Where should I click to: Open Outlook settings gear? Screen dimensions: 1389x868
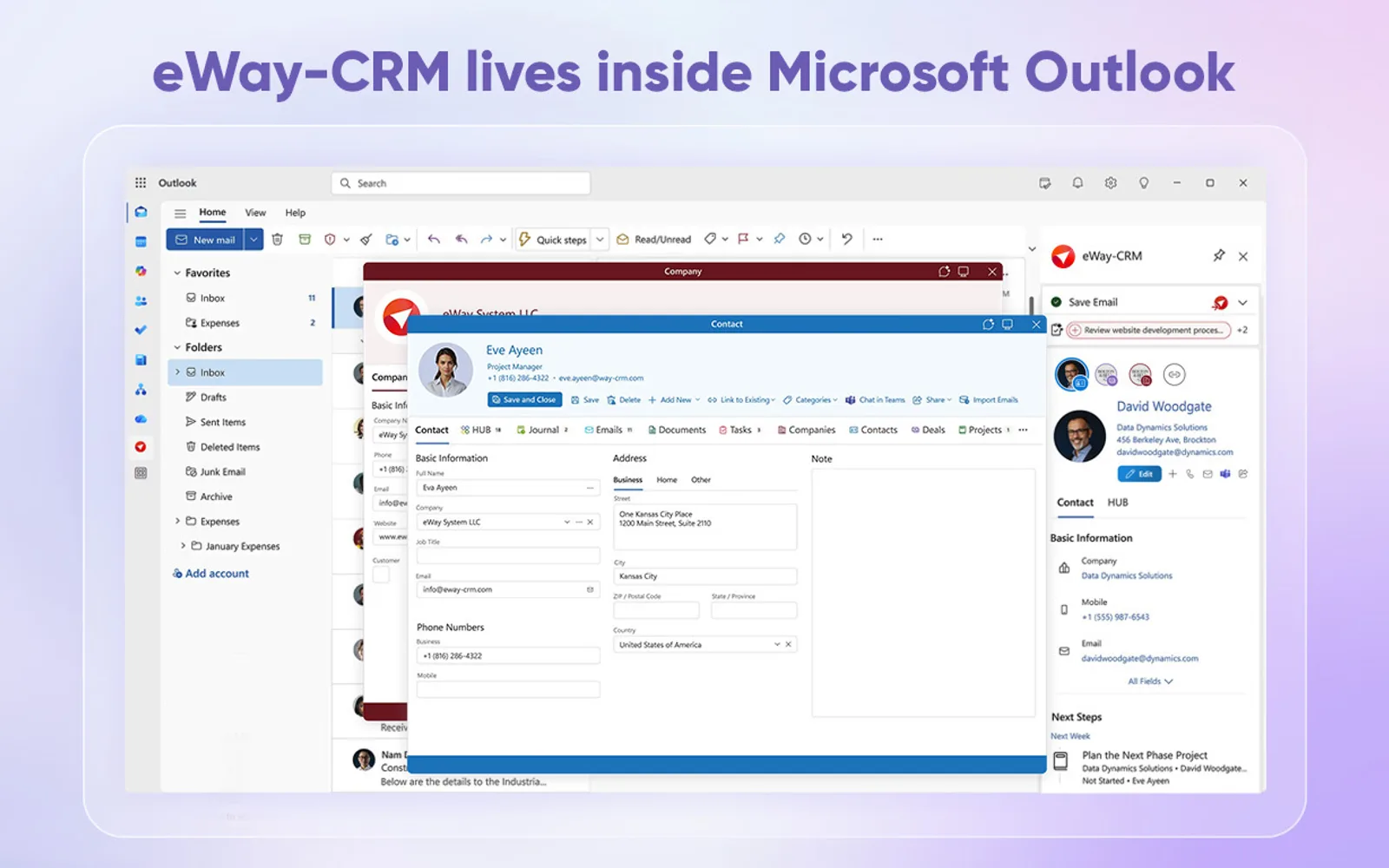click(x=1110, y=183)
